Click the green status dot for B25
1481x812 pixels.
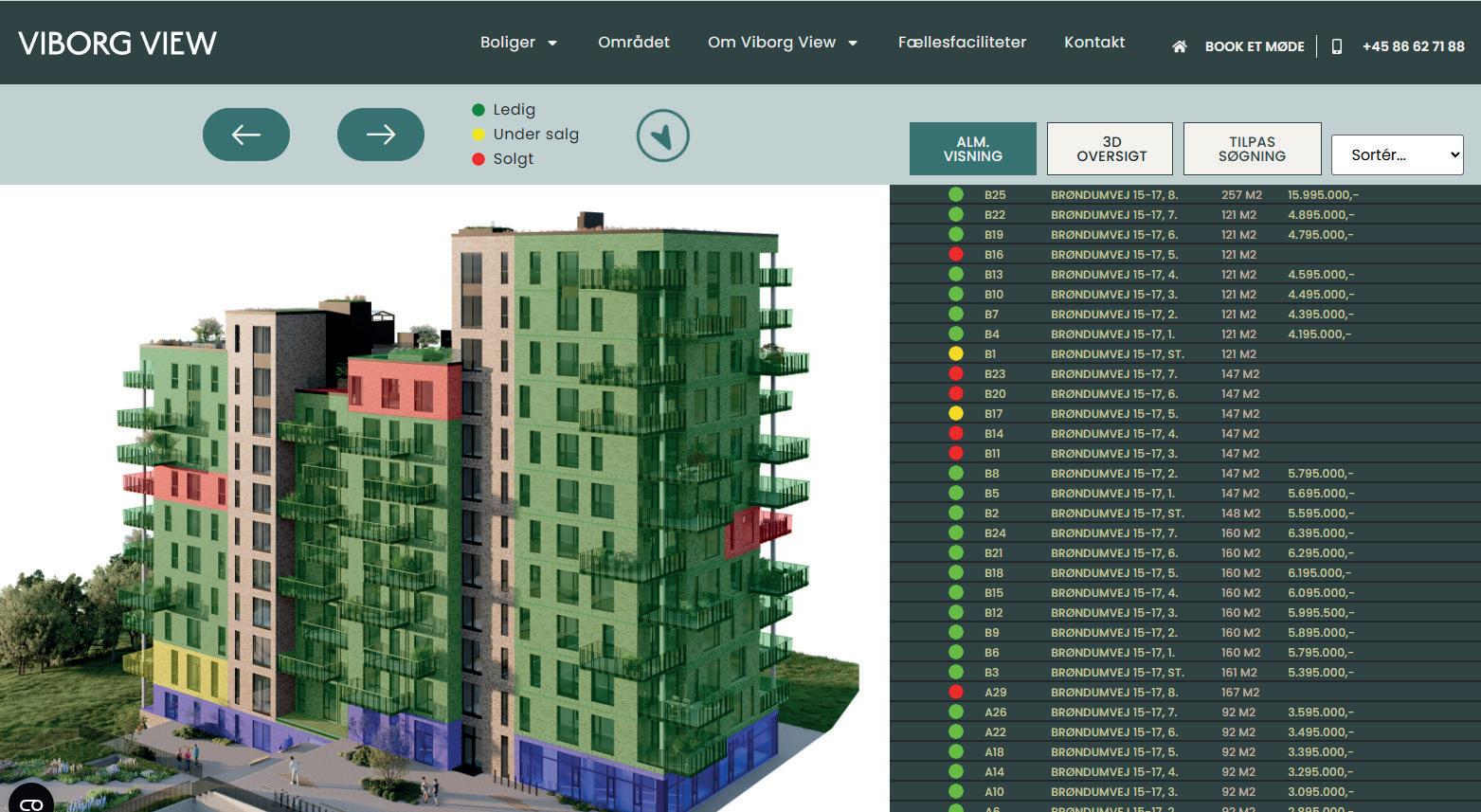(956, 194)
